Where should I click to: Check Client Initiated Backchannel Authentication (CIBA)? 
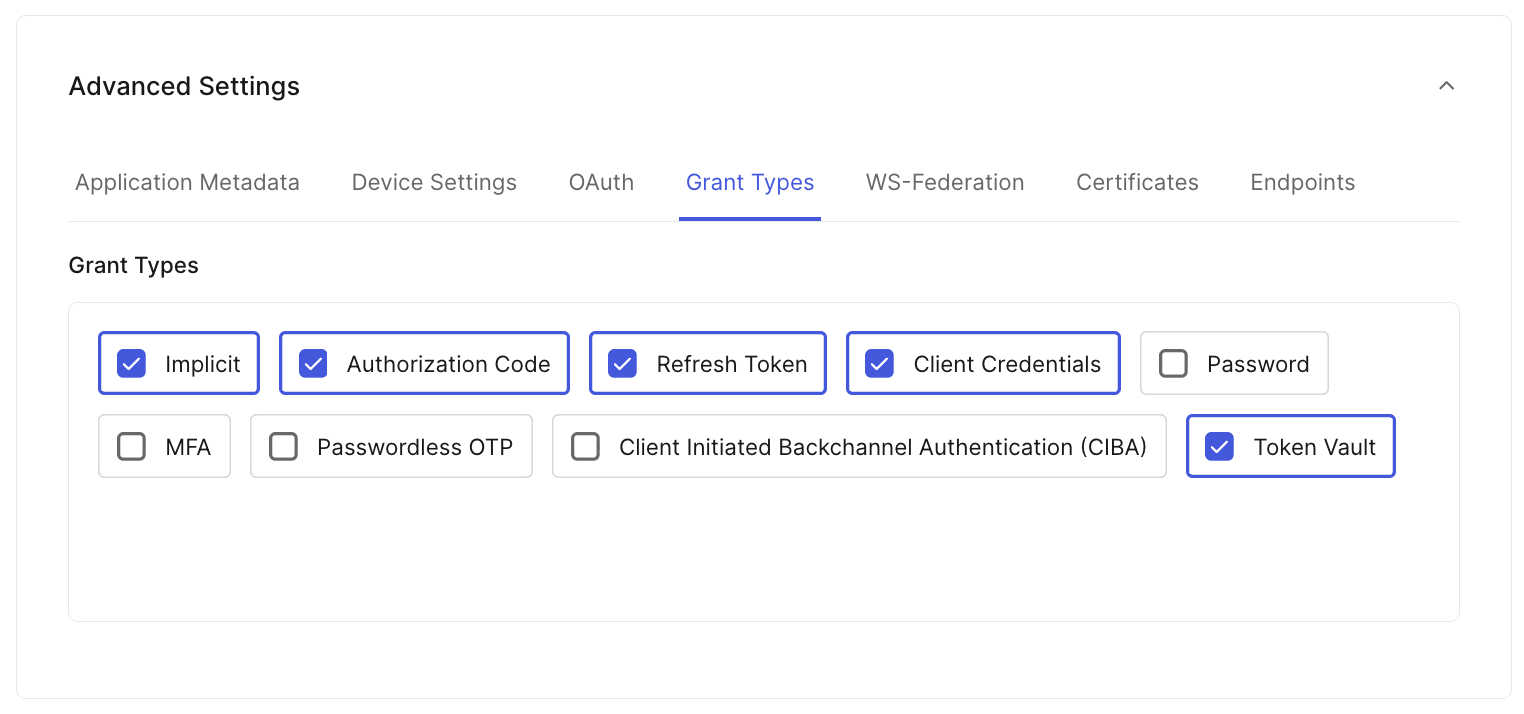[586, 446]
